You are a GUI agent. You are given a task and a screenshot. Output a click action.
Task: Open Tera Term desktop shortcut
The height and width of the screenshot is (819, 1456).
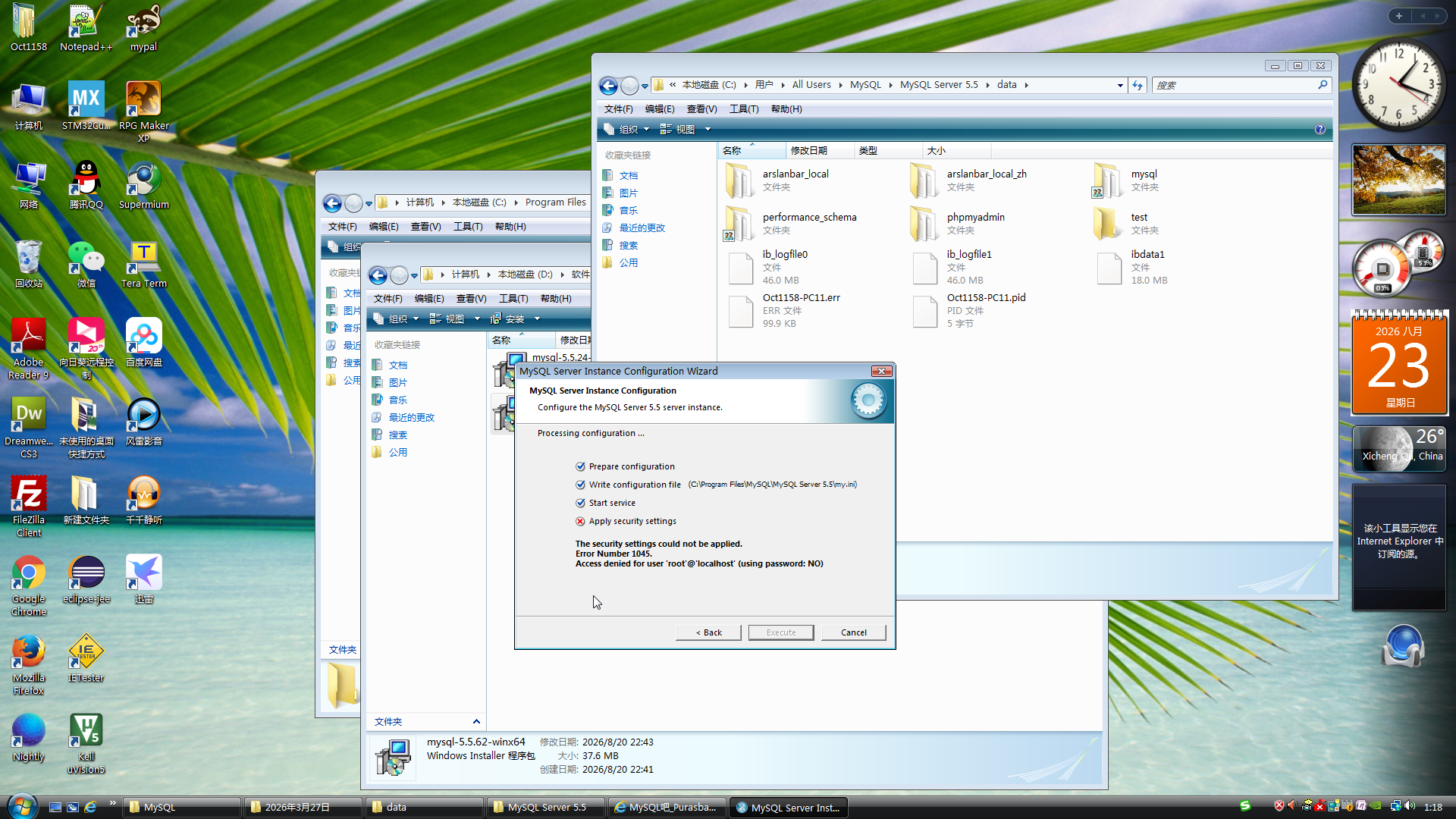[143, 264]
